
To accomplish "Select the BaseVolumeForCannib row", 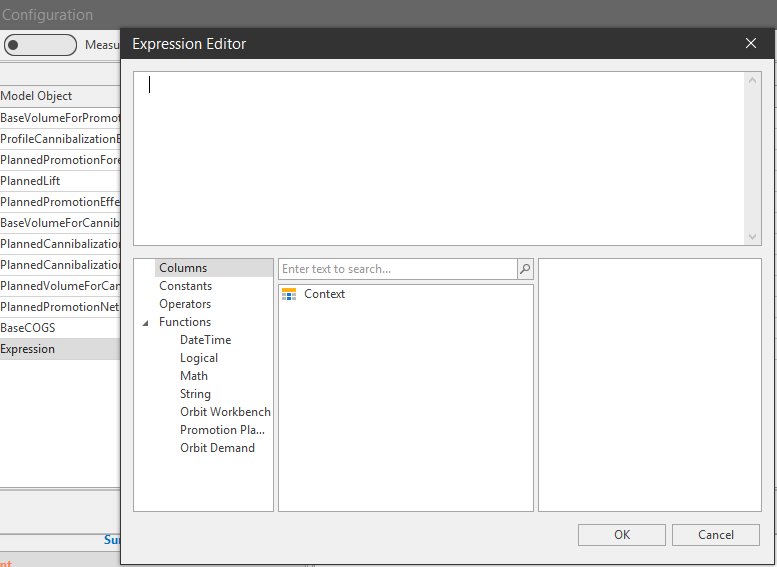I will 60,223.
